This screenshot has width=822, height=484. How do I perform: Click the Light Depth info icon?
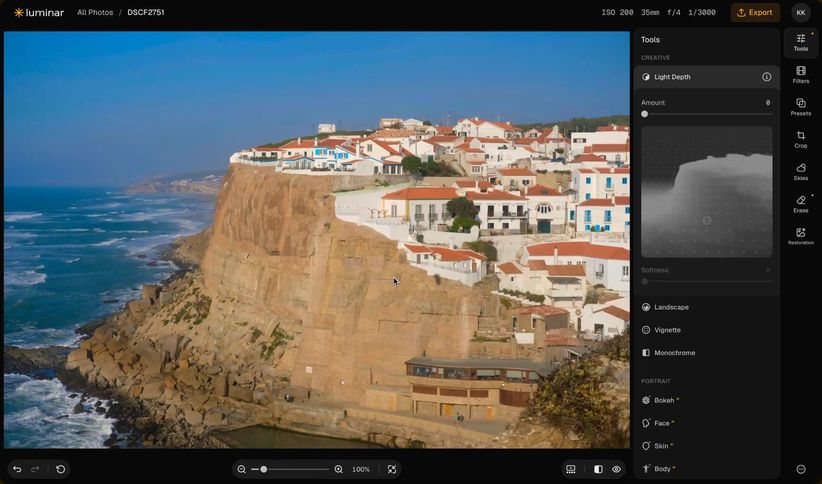[x=766, y=77]
